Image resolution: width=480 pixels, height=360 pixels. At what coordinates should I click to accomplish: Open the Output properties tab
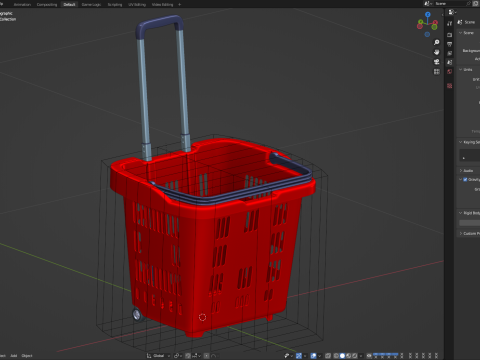(449, 44)
